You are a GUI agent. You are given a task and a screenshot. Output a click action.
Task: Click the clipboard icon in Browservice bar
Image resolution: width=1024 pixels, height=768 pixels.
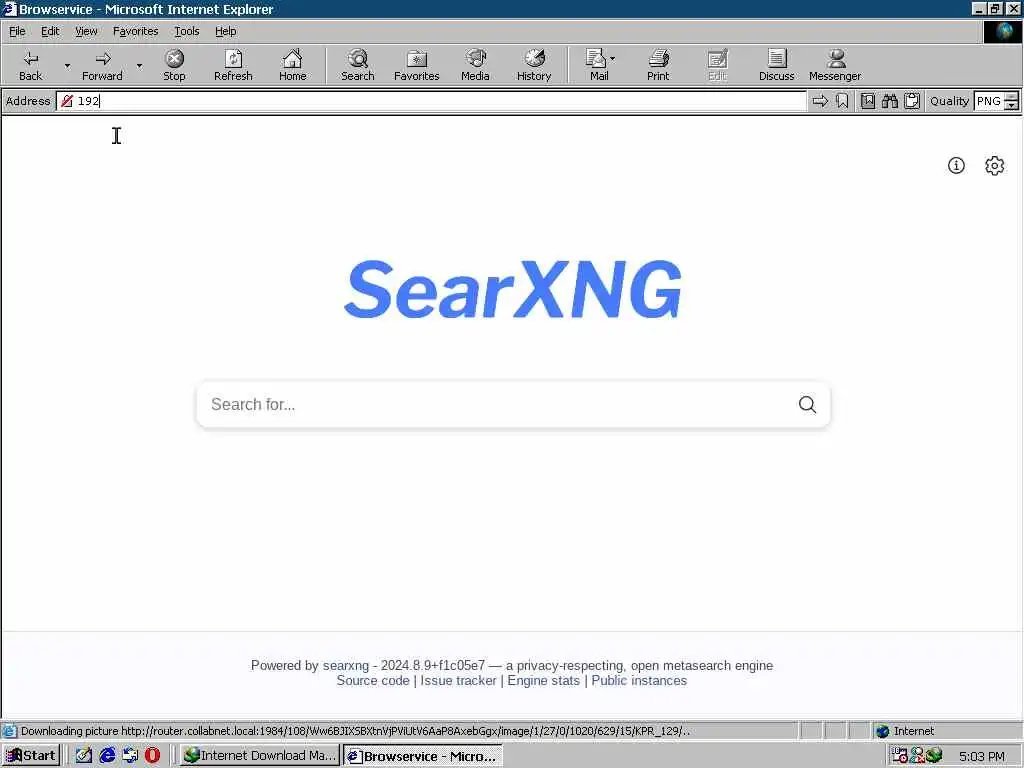tap(912, 101)
